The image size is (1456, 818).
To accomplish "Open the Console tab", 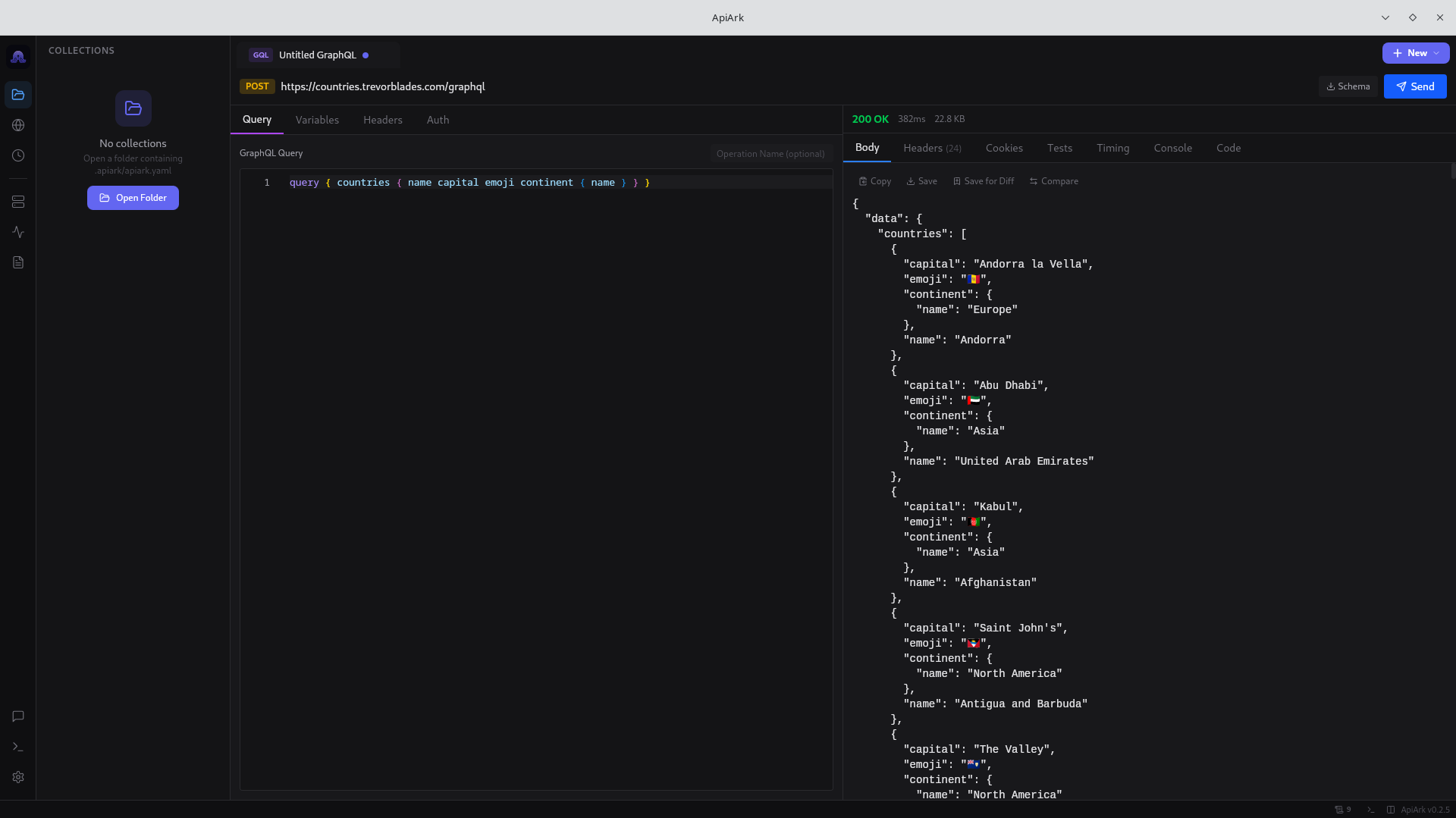I will click(x=1172, y=148).
